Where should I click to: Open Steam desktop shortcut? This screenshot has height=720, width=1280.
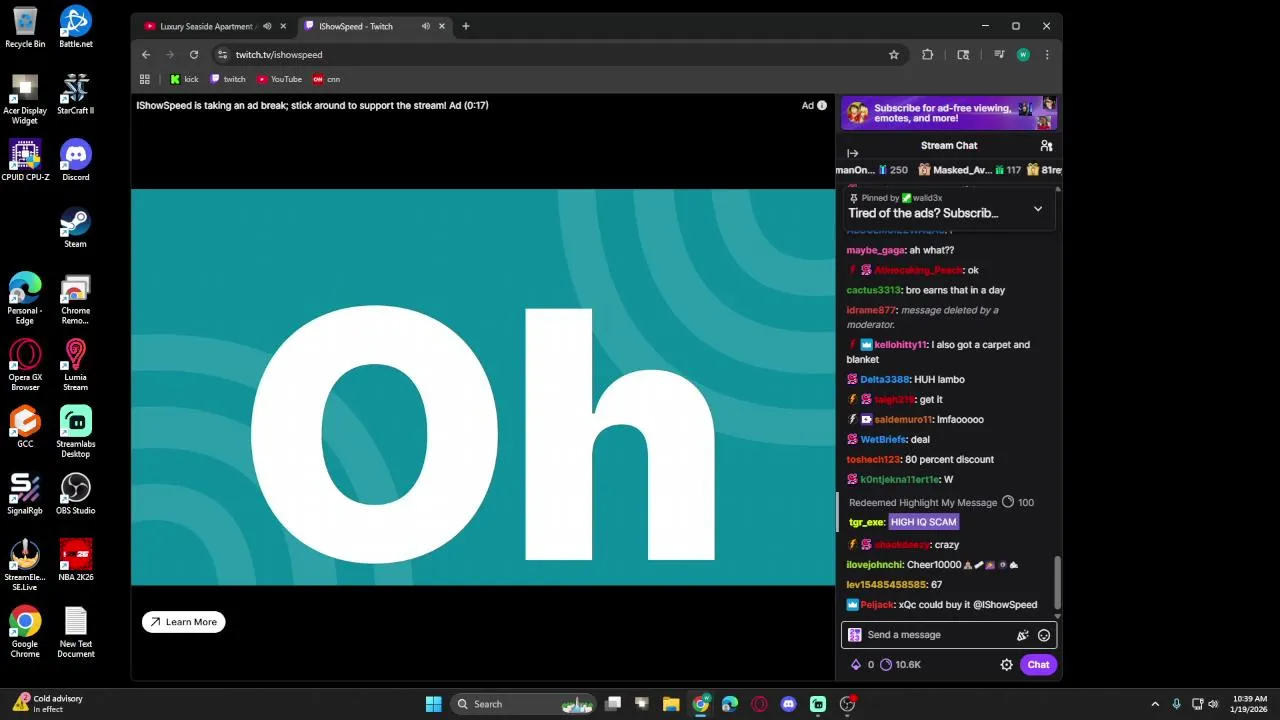[76, 227]
